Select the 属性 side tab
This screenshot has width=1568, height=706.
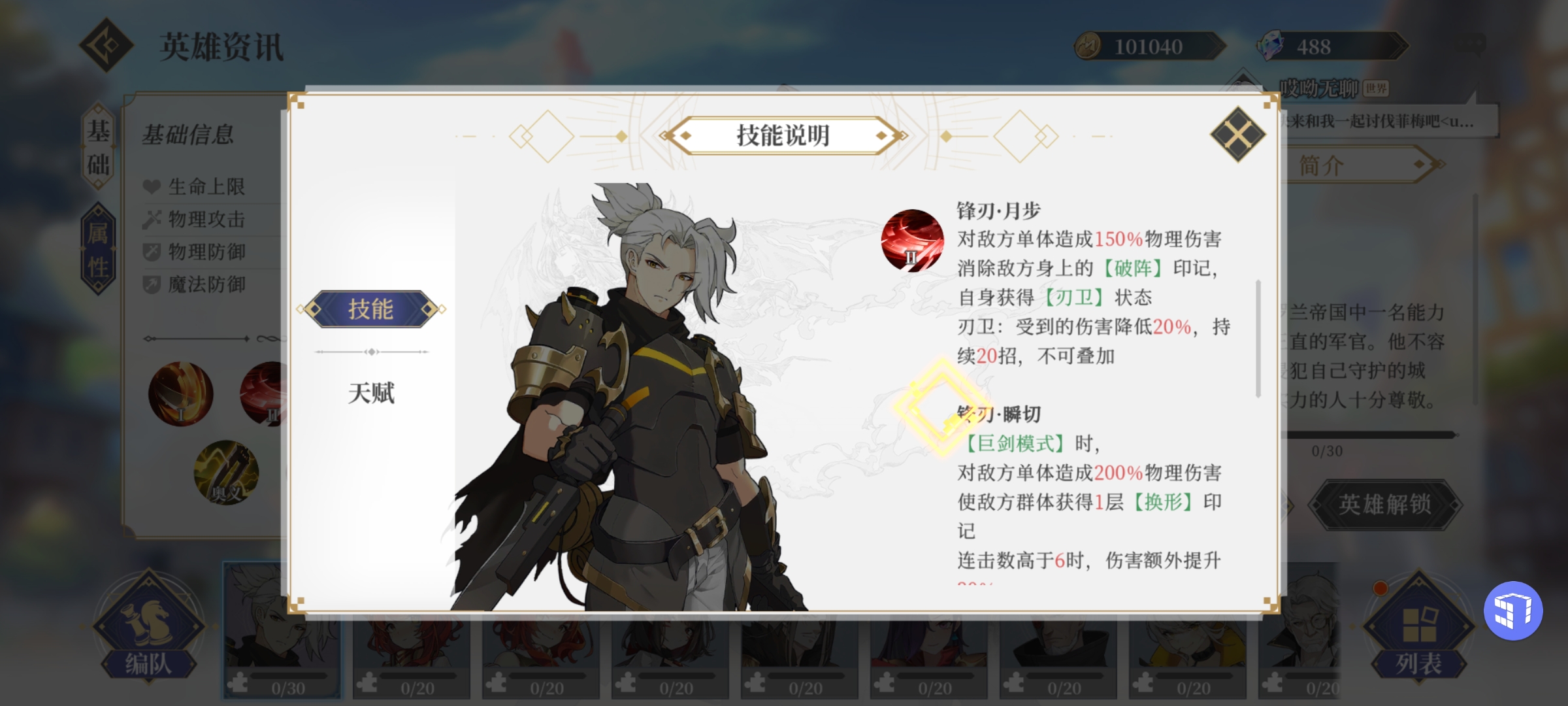point(99,250)
